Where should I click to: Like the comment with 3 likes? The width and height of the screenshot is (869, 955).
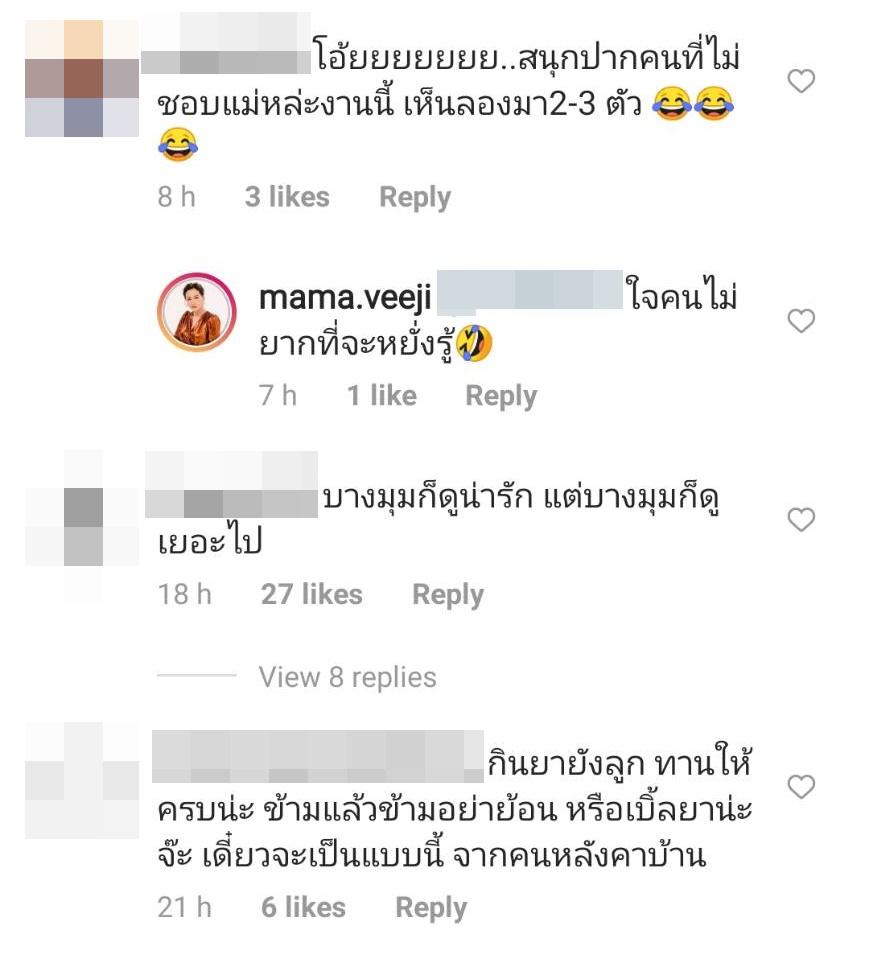[x=801, y=81]
